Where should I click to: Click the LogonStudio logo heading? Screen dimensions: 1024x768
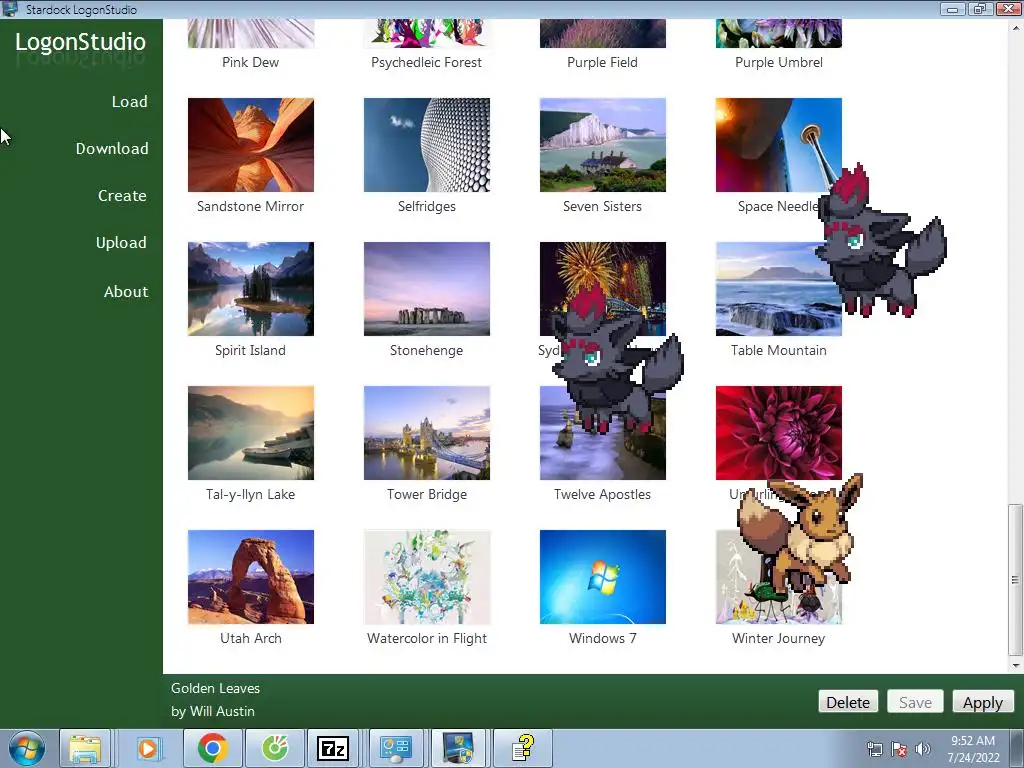pyautogui.click(x=80, y=42)
